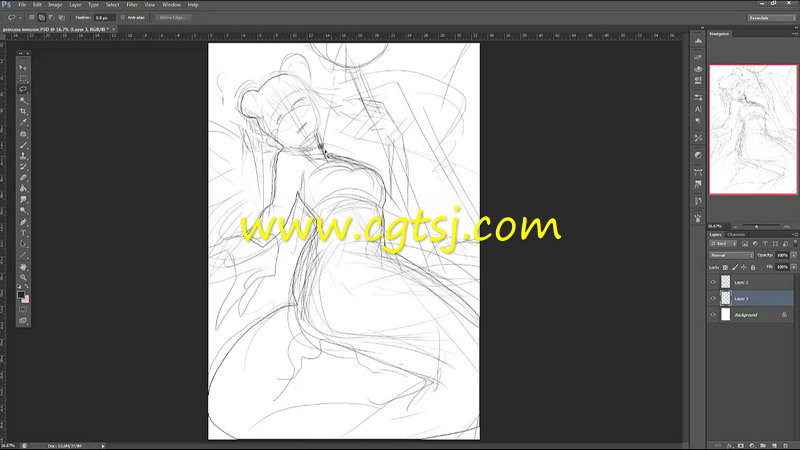This screenshot has height=450, width=800.
Task: Select the Healing Brush tool
Action: [23, 134]
